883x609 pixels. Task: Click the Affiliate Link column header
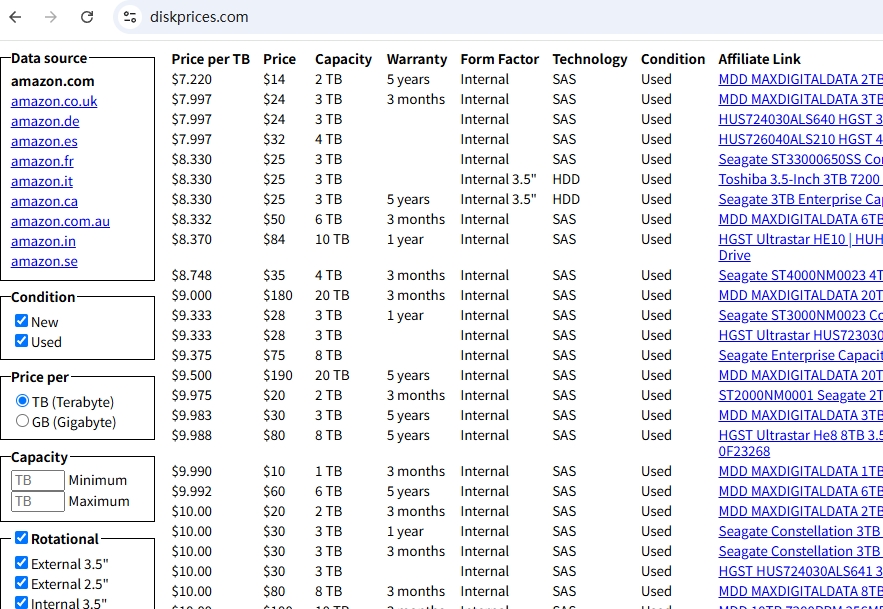pos(759,59)
